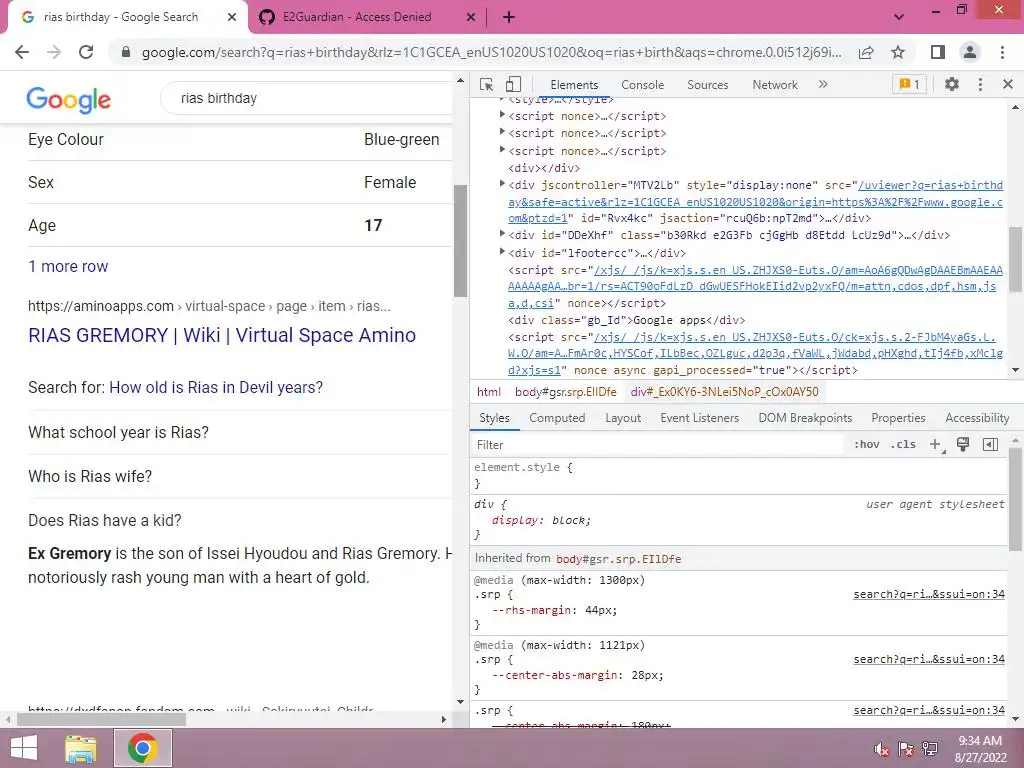Select the Computed subtab
1024x768 pixels.
coord(557,418)
